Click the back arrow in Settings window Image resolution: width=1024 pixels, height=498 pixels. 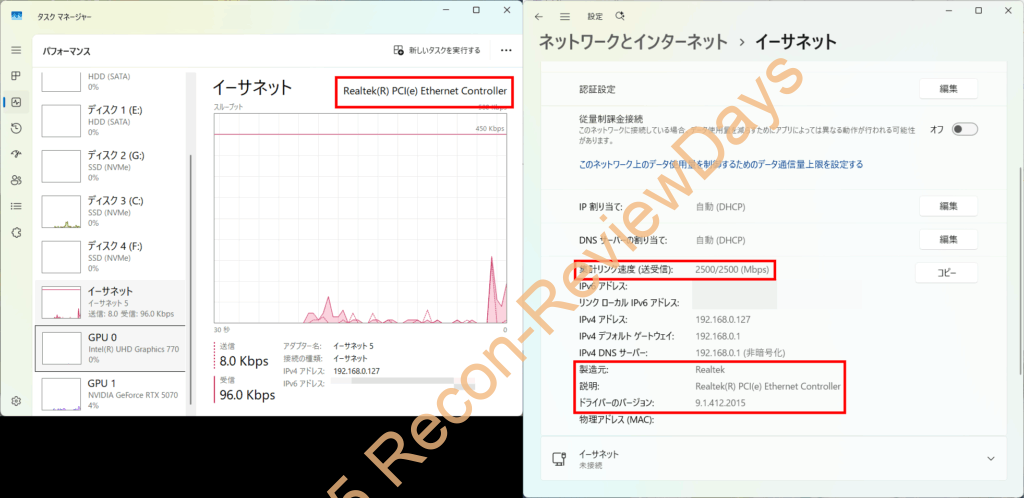pos(538,16)
